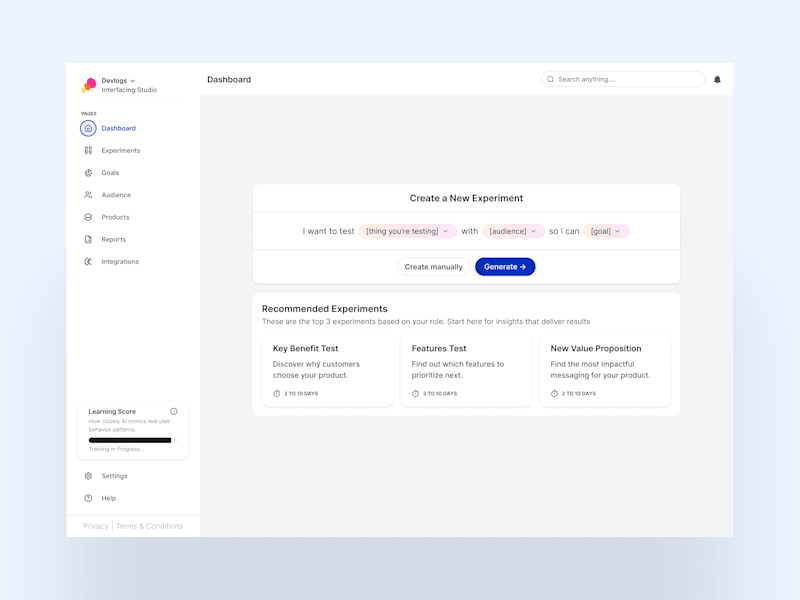Click the Create a New Experiment heading
Viewport: 800px width, 600px height.
(x=466, y=198)
